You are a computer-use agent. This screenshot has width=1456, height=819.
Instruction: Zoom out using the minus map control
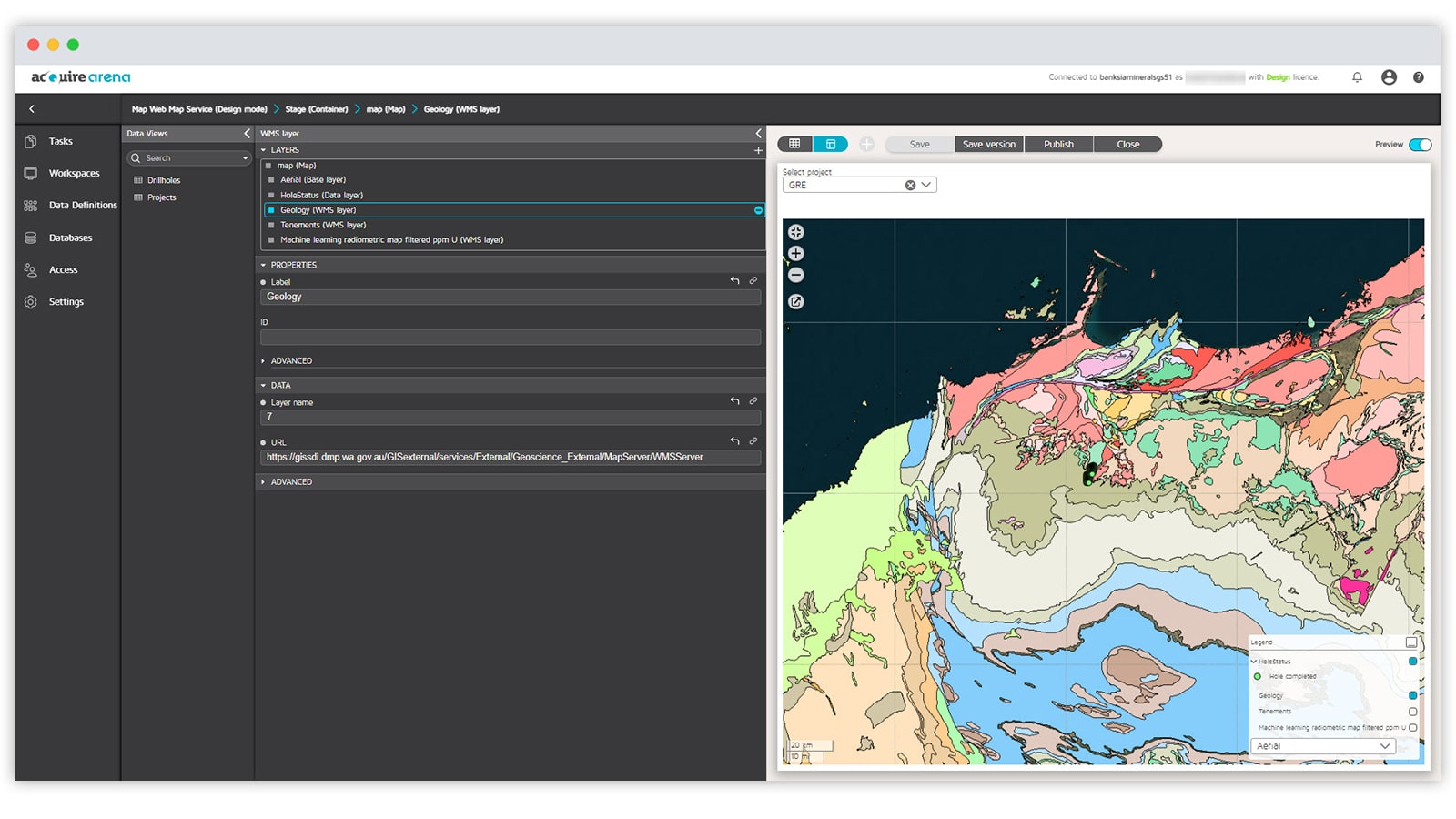pyautogui.click(x=796, y=274)
